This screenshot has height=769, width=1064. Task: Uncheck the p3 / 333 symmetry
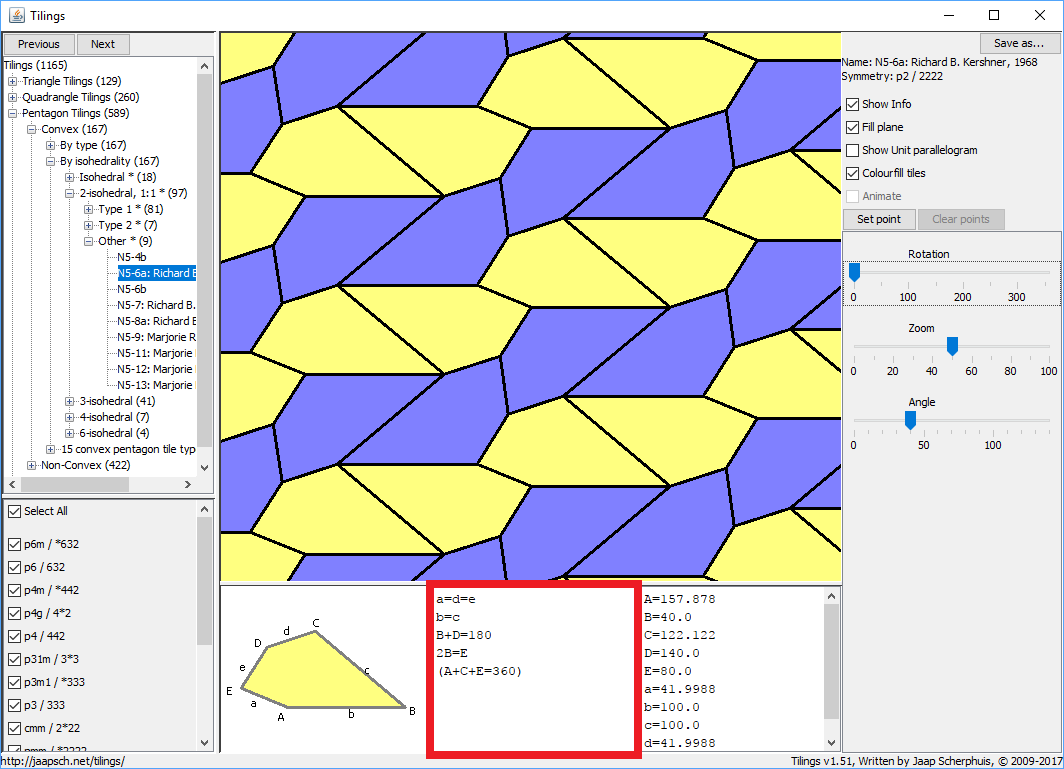pyautogui.click(x=14, y=706)
